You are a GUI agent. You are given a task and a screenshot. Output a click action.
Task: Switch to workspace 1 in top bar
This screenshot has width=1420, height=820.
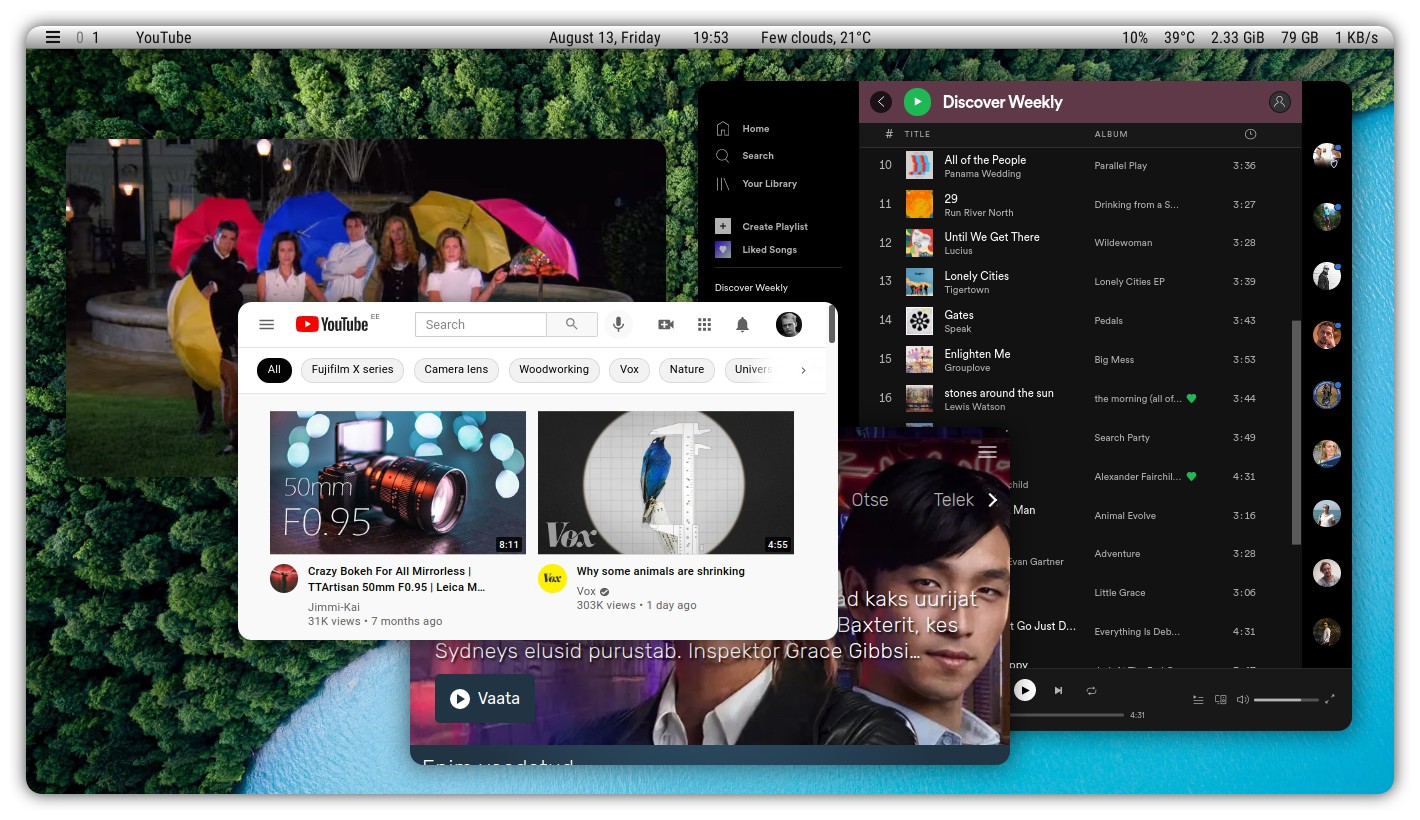95,38
